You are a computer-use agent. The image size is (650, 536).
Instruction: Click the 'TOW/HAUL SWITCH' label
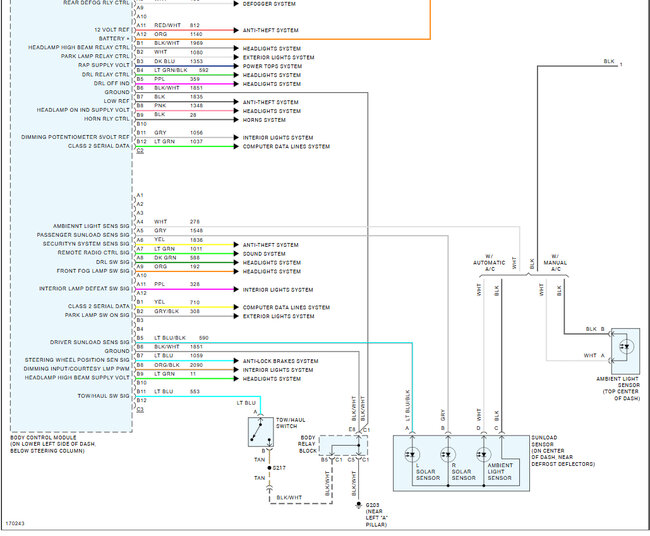click(291, 423)
